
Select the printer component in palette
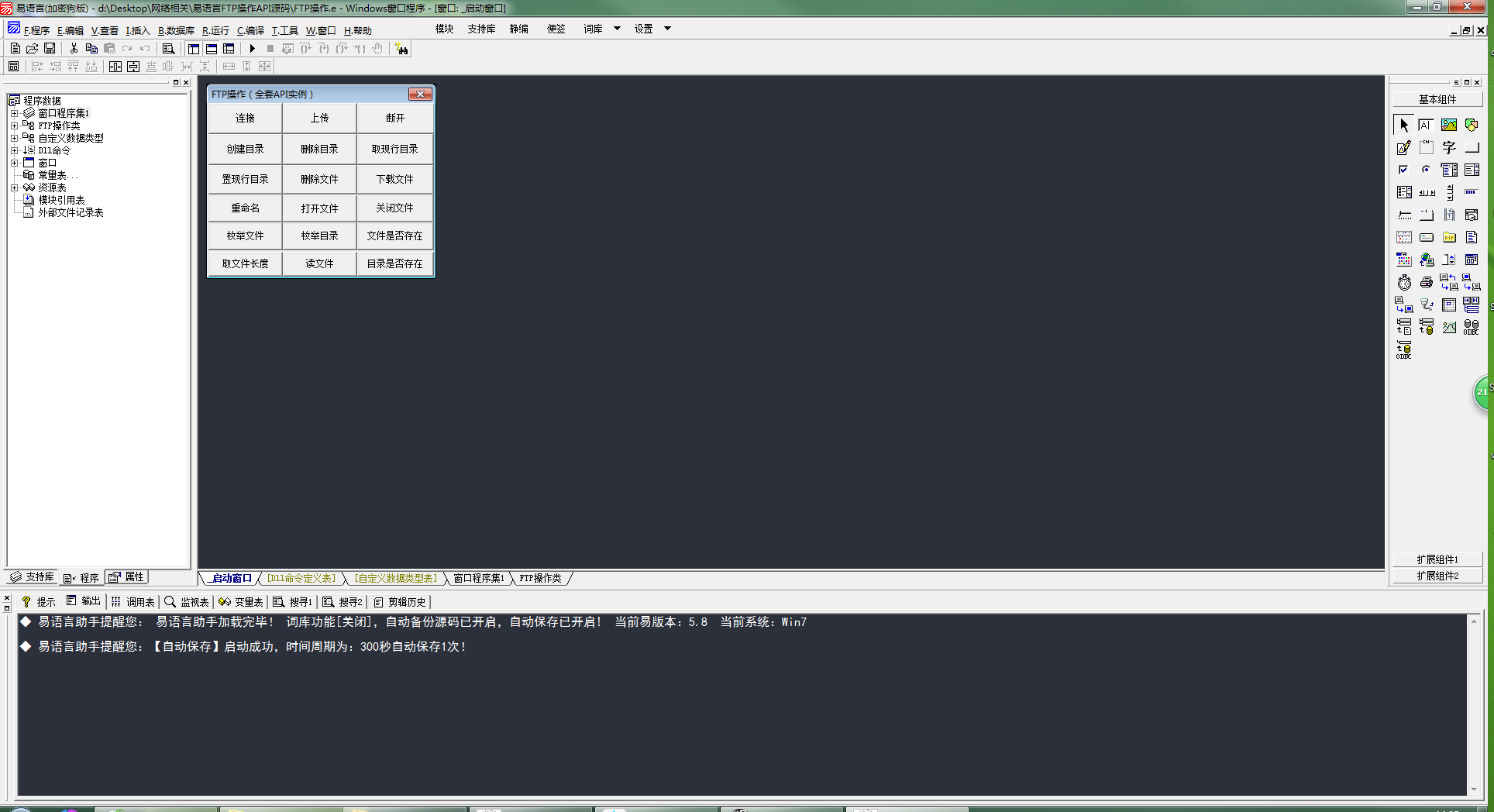click(1426, 282)
